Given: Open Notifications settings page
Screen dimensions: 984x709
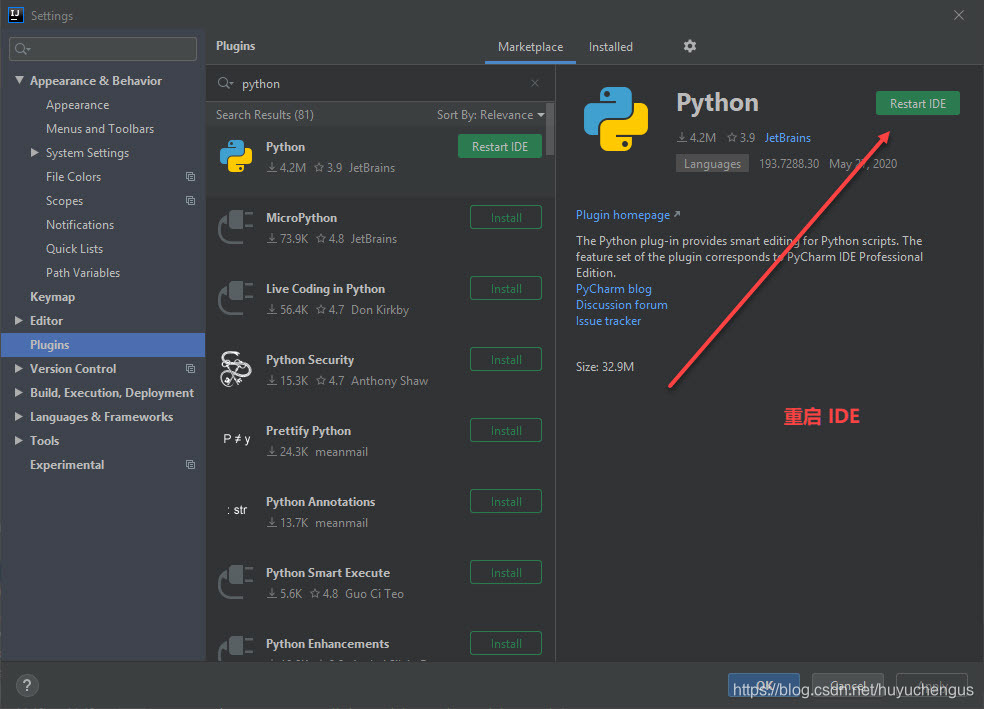Looking at the screenshot, I should [x=80, y=225].
